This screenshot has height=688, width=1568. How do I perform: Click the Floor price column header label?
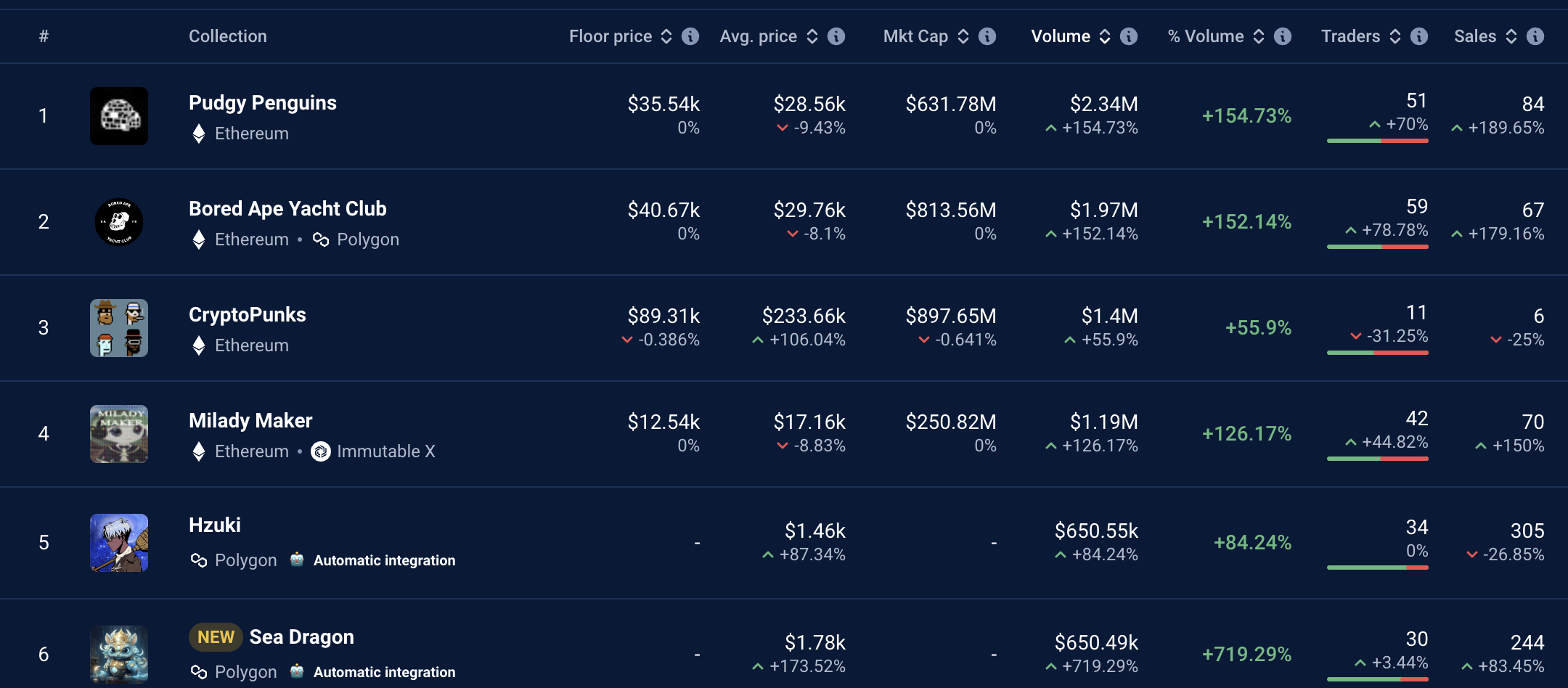(611, 36)
